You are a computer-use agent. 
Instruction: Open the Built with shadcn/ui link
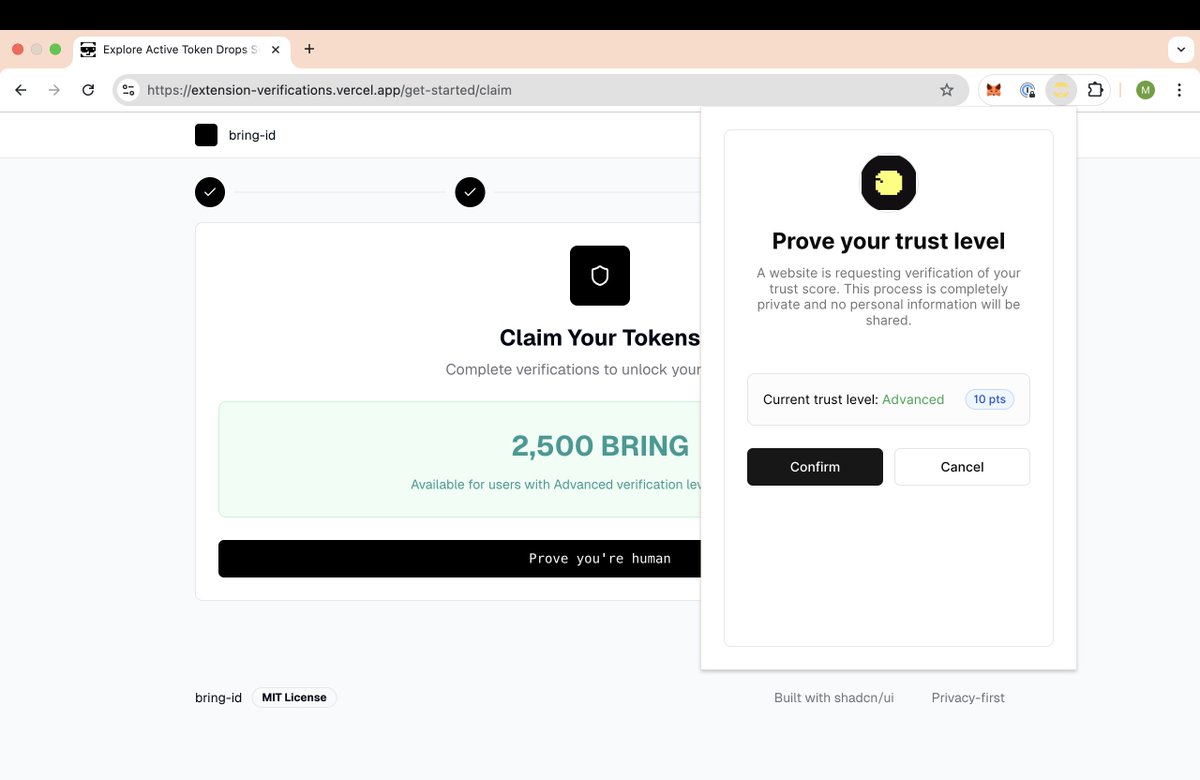[x=834, y=698]
